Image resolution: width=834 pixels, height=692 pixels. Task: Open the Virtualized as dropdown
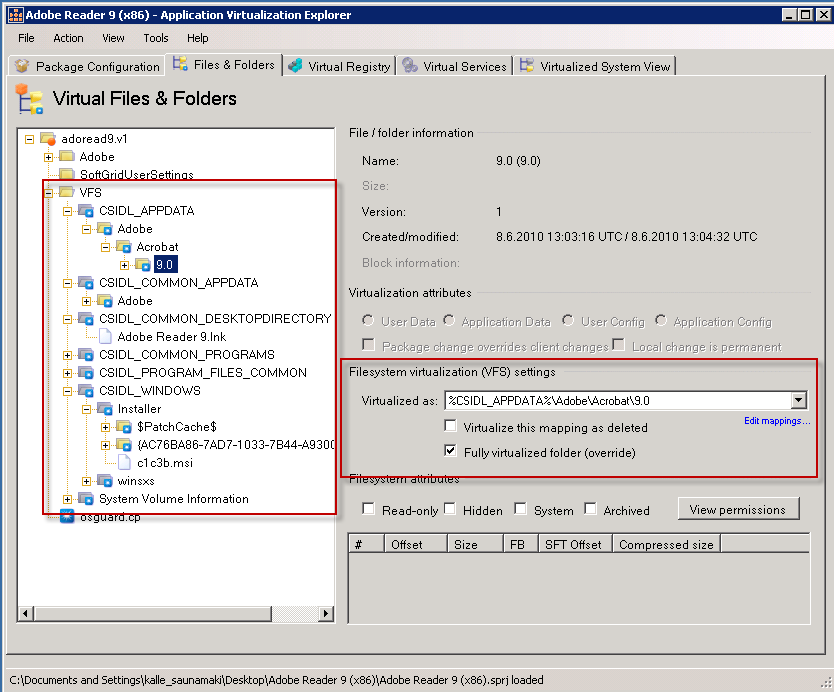pyautogui.click(x=797, y=401)
